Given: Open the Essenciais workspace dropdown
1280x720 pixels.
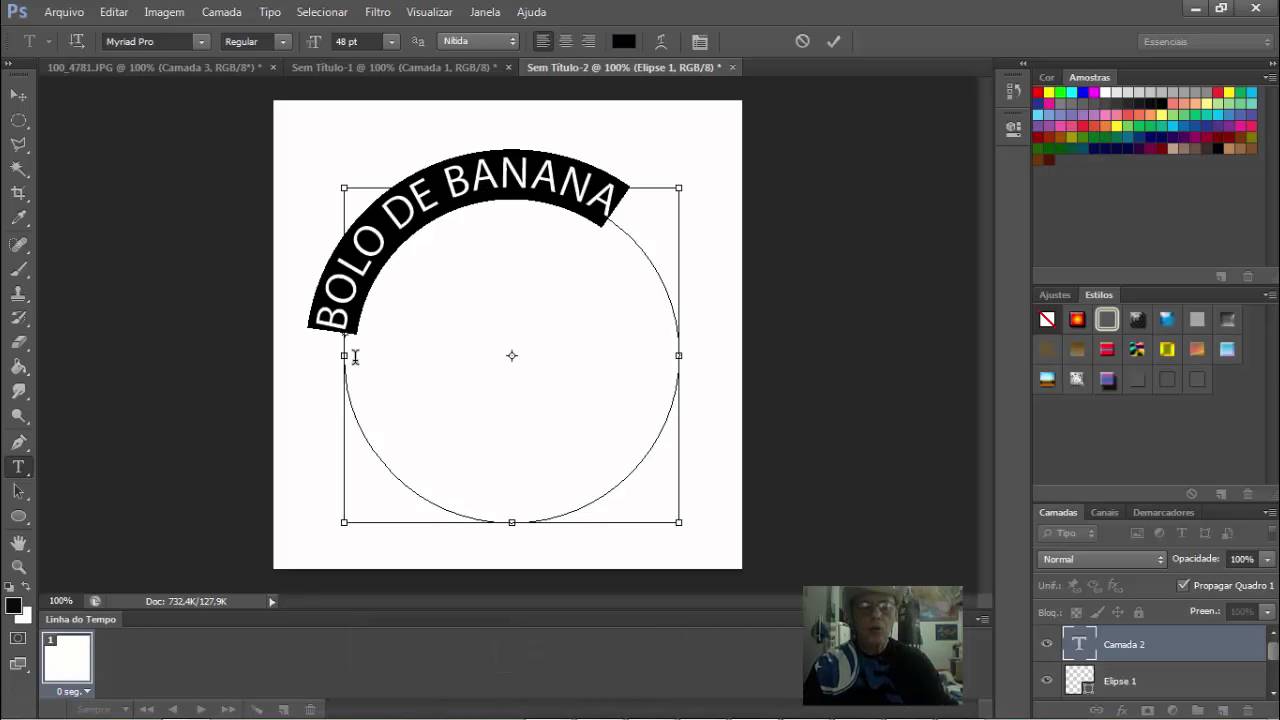Looking at the screenshot, I should pyautogui.click(x=1205, y=42).
